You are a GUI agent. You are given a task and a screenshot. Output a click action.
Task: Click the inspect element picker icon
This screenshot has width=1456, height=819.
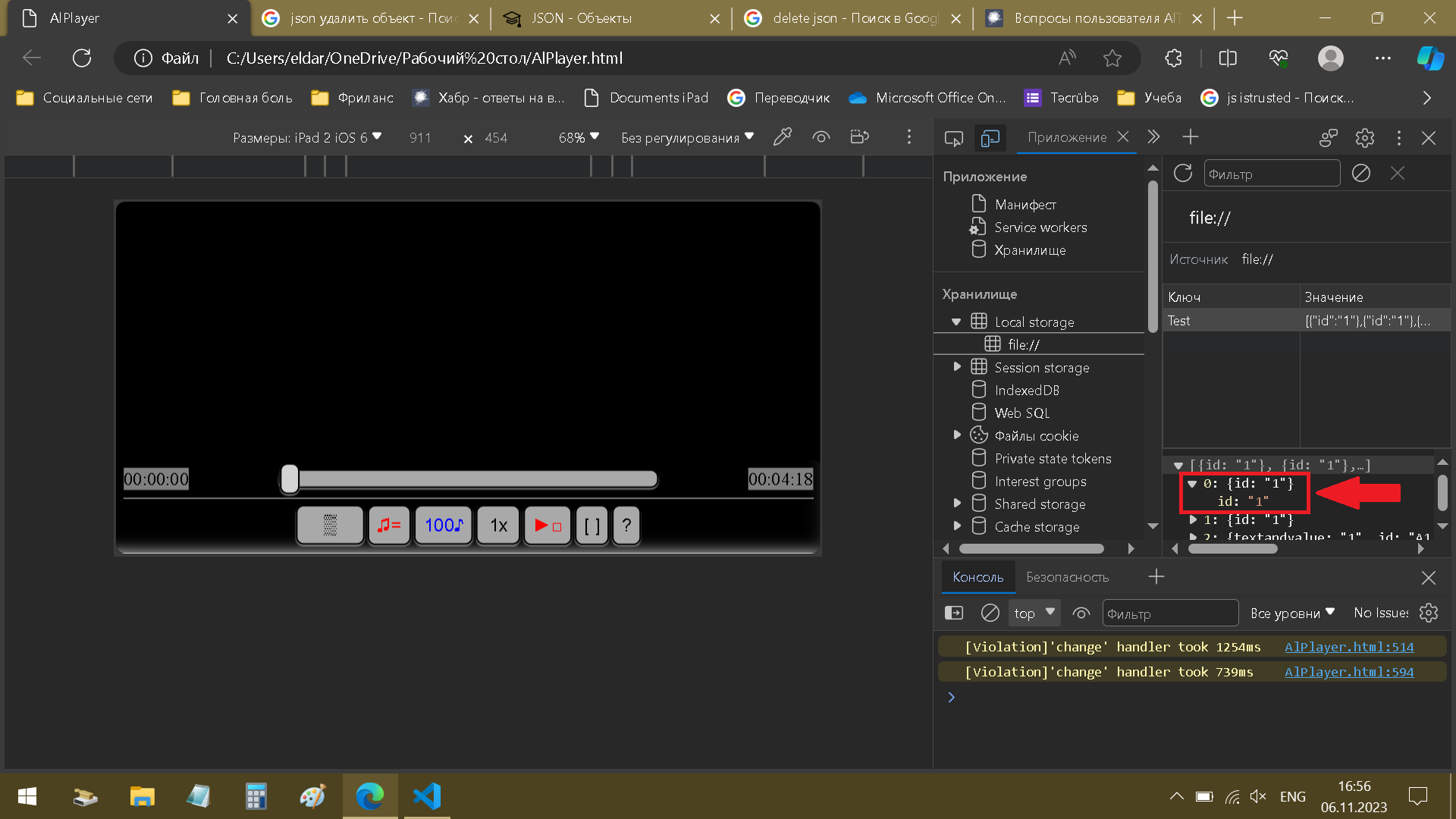(953, 138)
